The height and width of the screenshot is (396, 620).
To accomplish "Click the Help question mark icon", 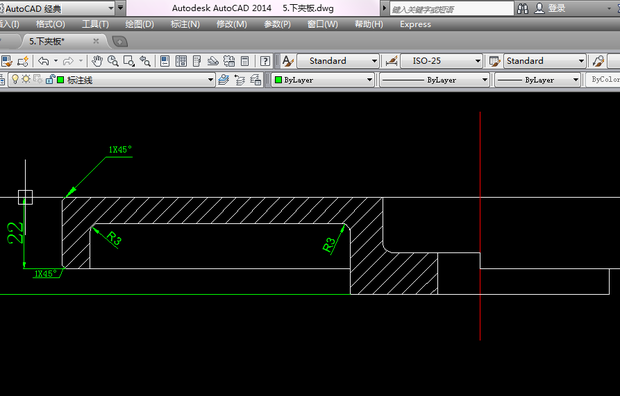I will point(265,61).
